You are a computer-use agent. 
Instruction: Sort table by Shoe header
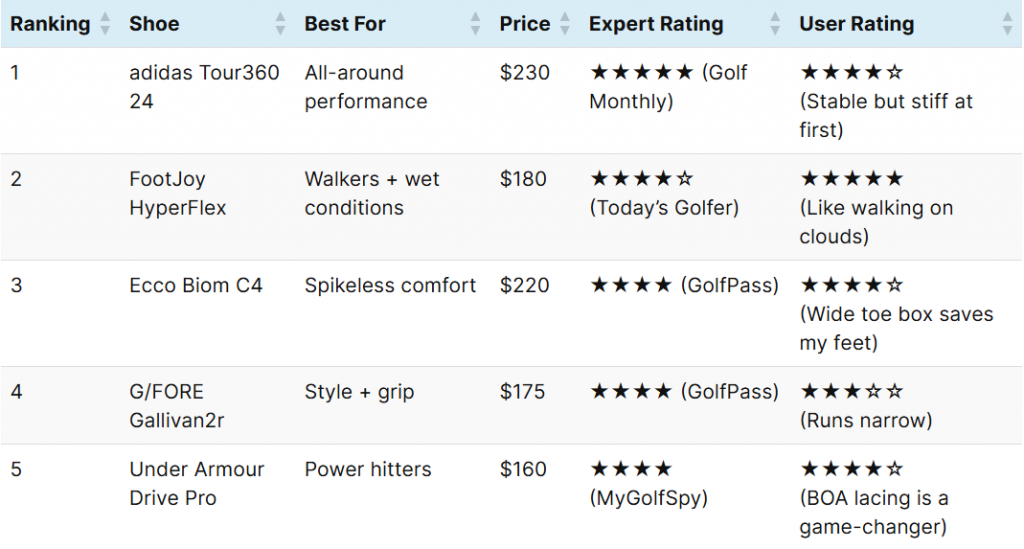pyautogui.click(x=154, y=24)
